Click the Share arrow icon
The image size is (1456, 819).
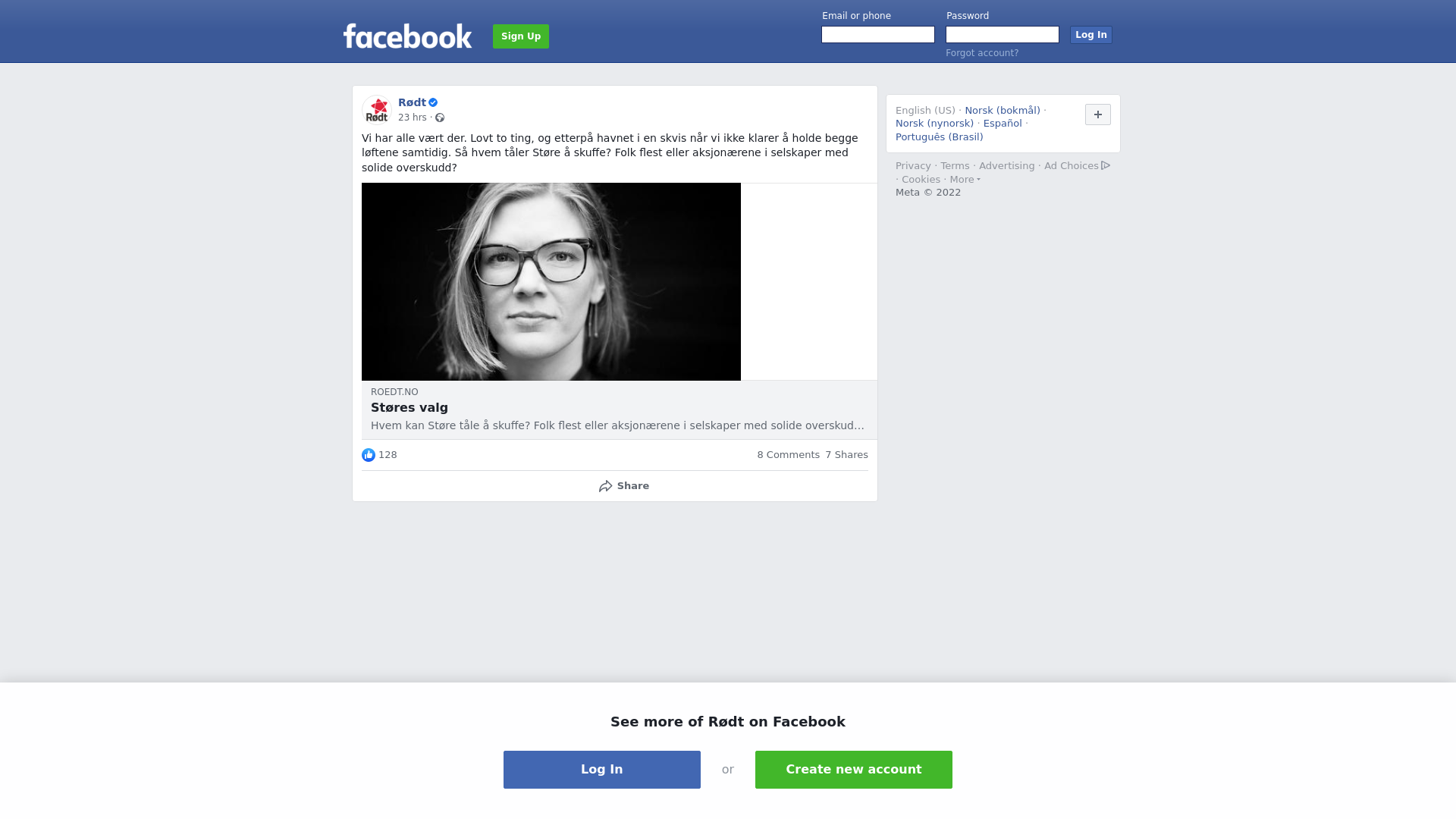(x=605, y=486)
